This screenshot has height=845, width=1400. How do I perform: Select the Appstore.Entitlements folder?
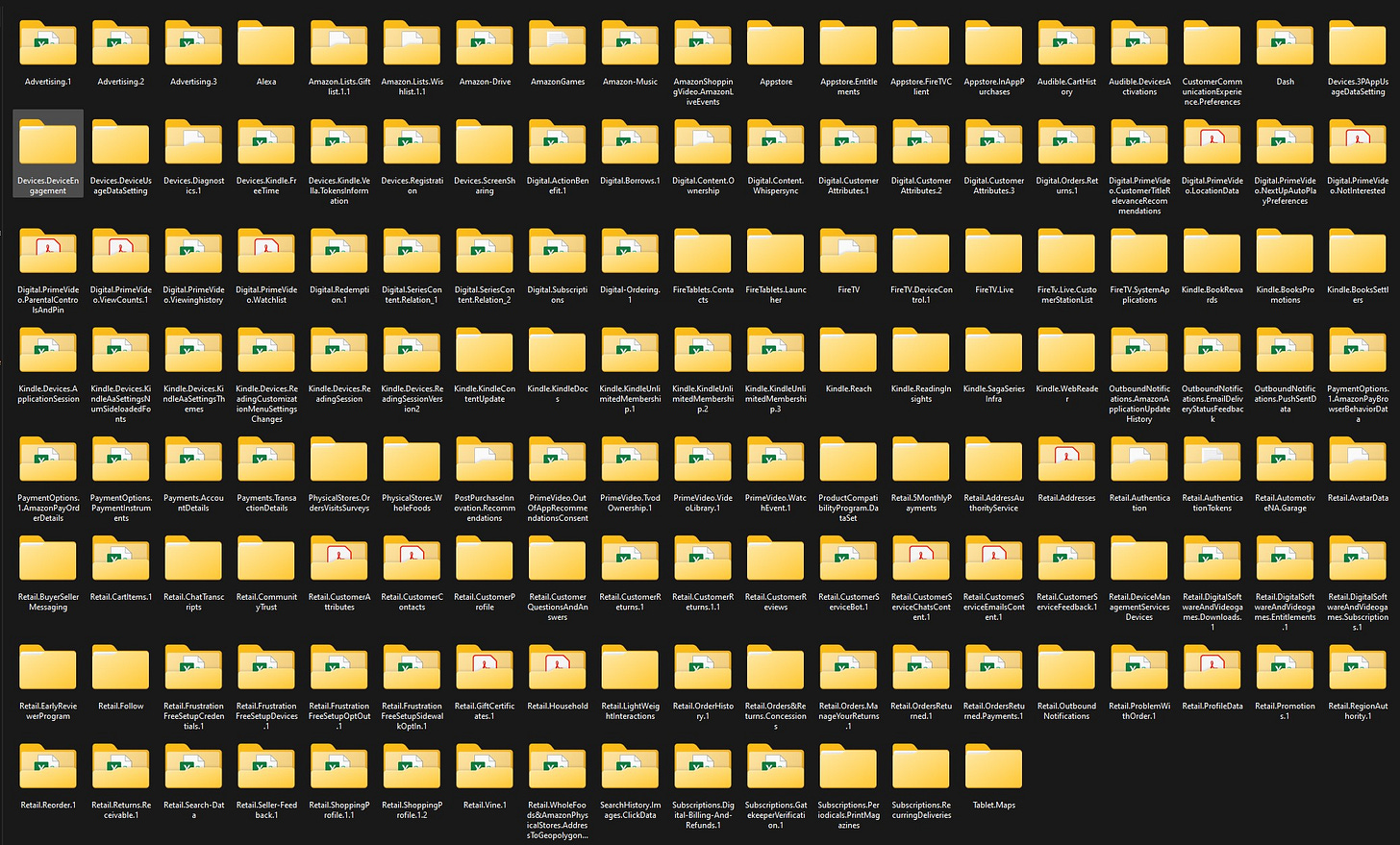[849, 45]
